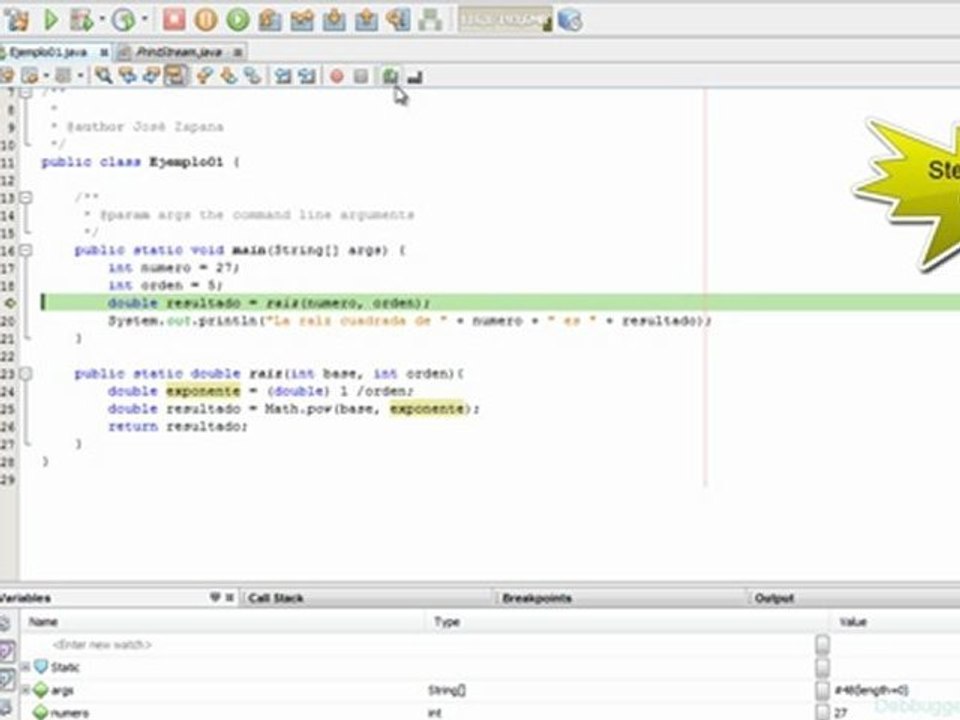Minimize the Variables window with the down arrow
The width and height of the screenshot is (960, 720).
[x=215, y=597]
